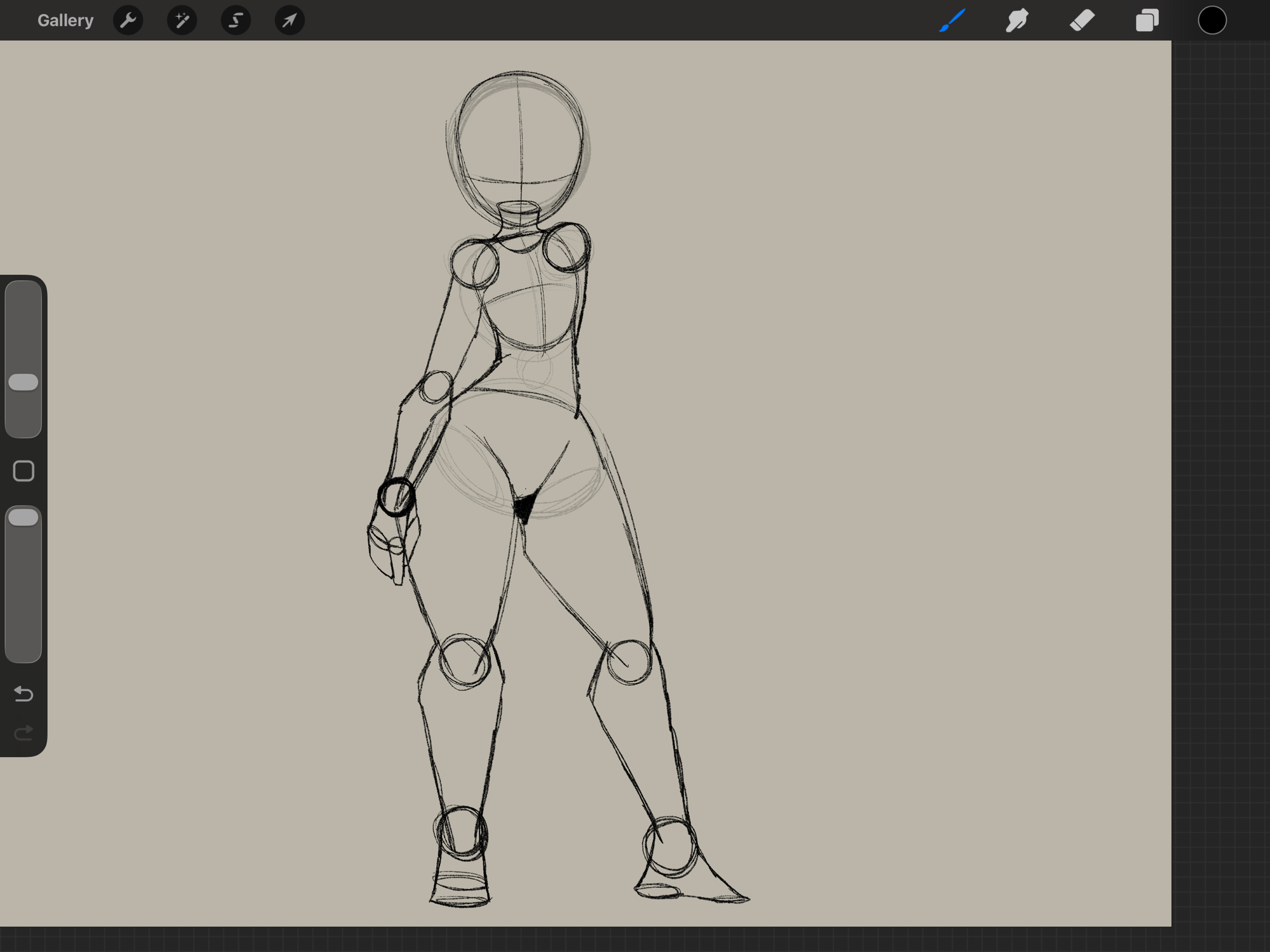Image resolution: width=1270 pixels, height=952 pixels.
Task: Open the Layers panel
Action: (x=1147, y=20)
